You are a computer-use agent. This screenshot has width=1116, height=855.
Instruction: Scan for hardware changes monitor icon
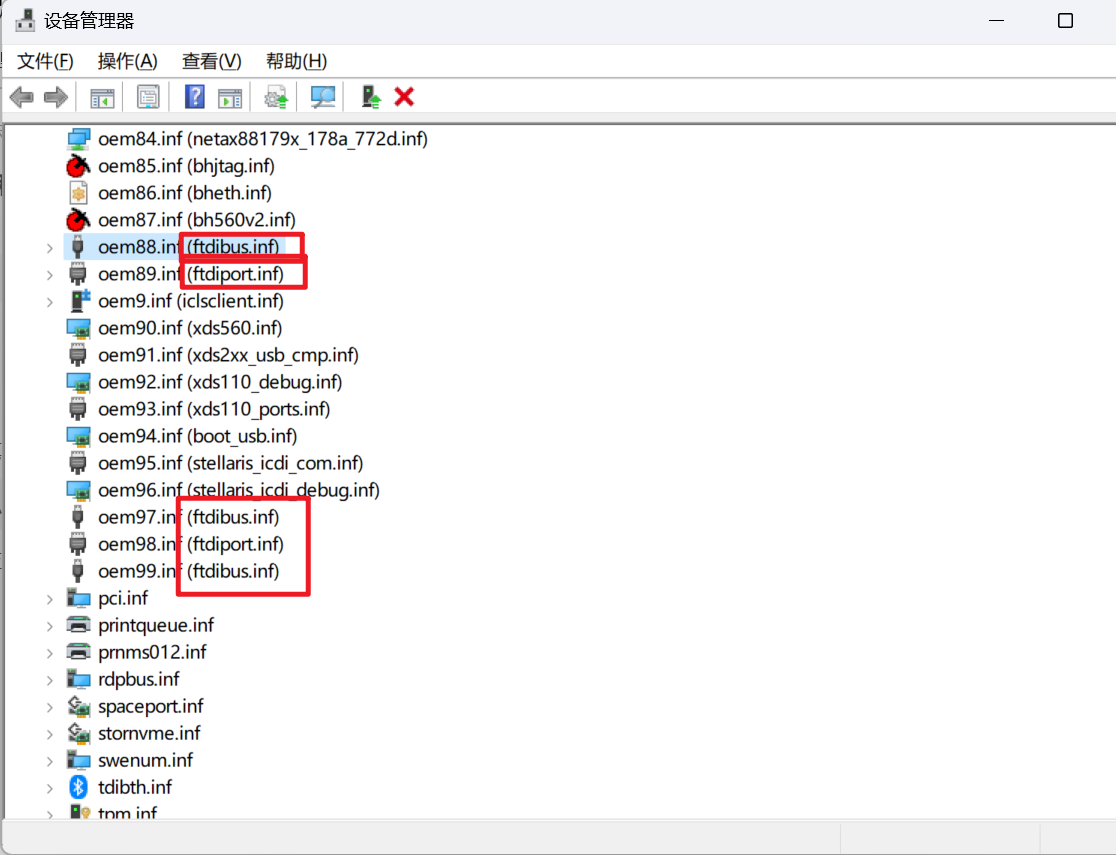tap(322, 97)
